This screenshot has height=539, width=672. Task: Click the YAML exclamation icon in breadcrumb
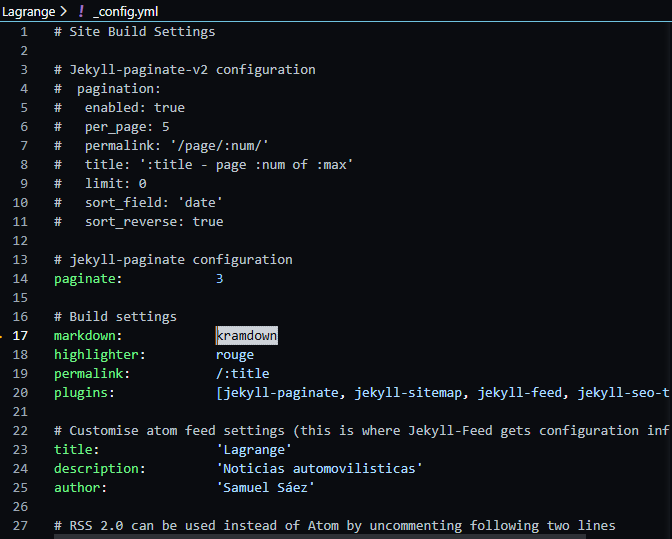point(80,11)
